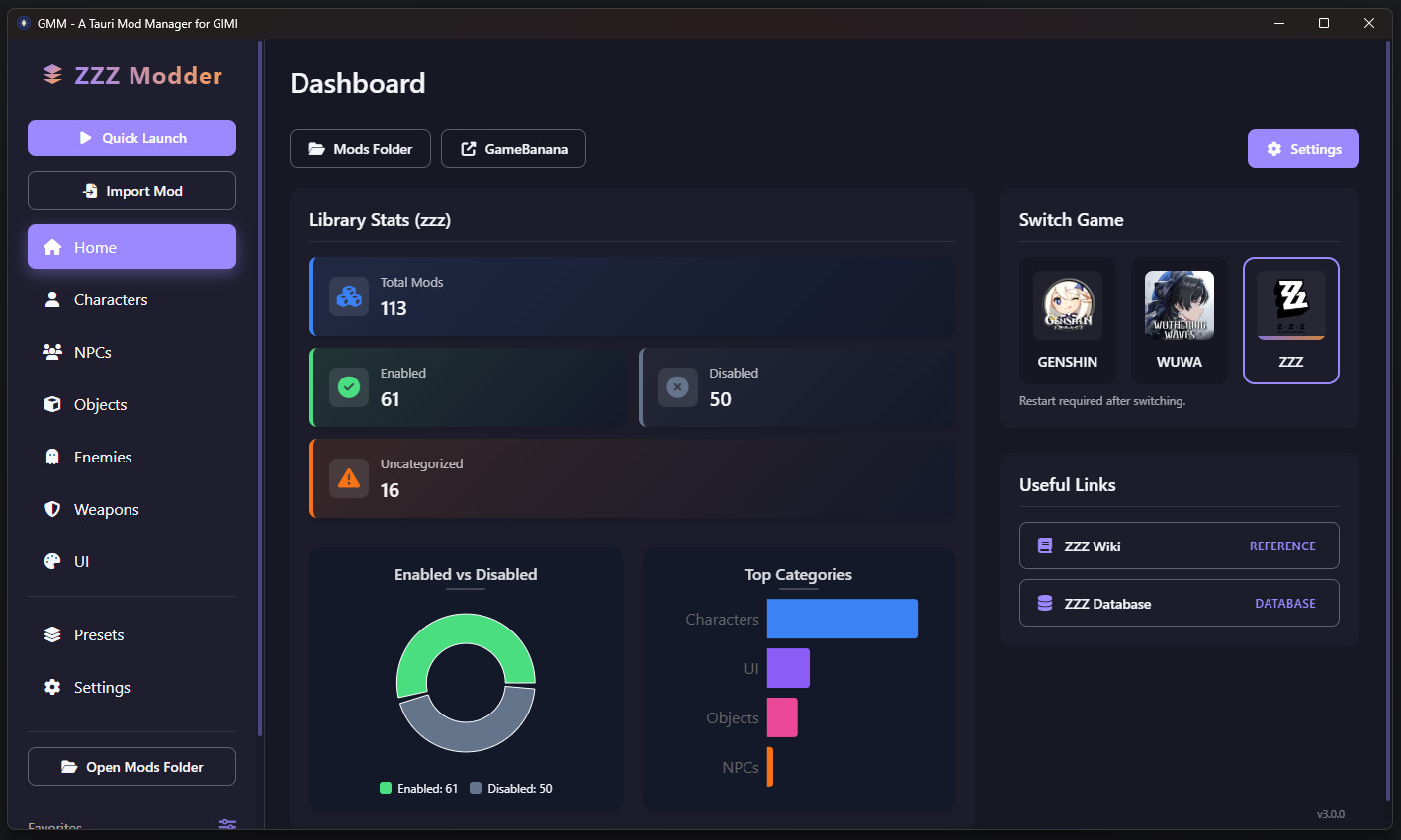Image resolution: width=1401 pixels, height=840 pixels.
Task: Switch the active game to GENSHIN
Action: tap(1067, 320)
